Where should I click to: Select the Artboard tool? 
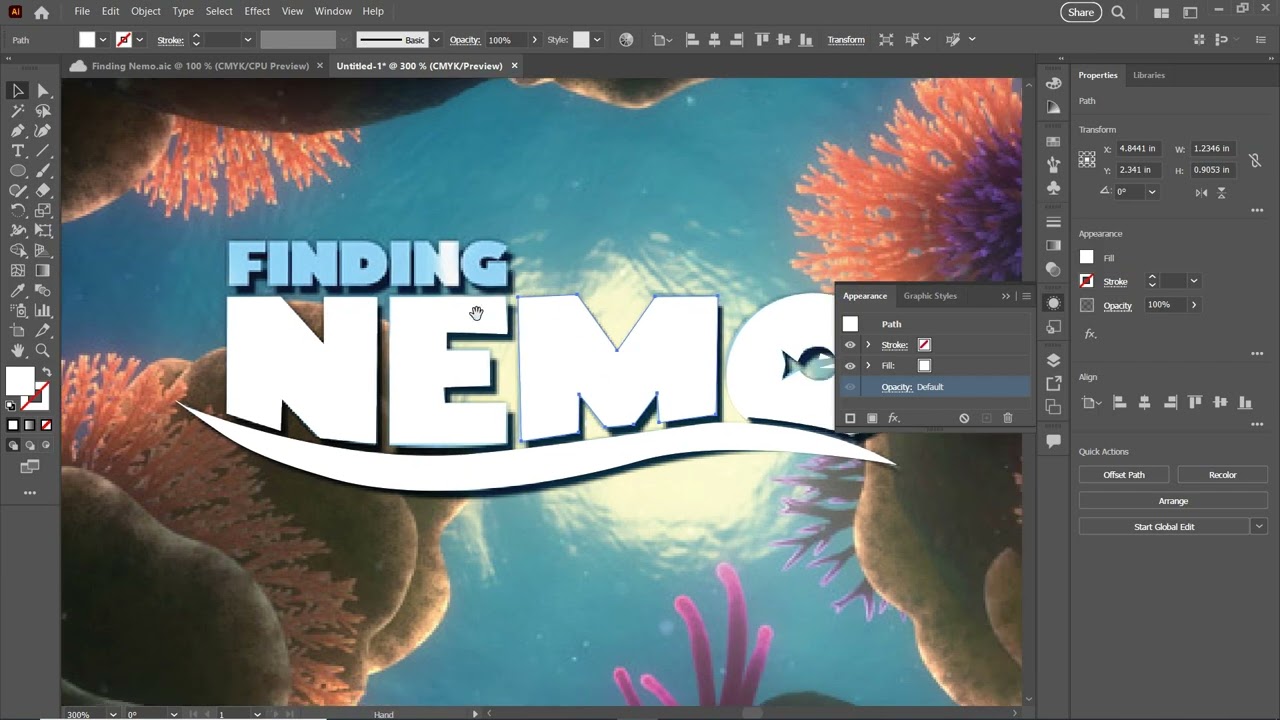(18, 331)
